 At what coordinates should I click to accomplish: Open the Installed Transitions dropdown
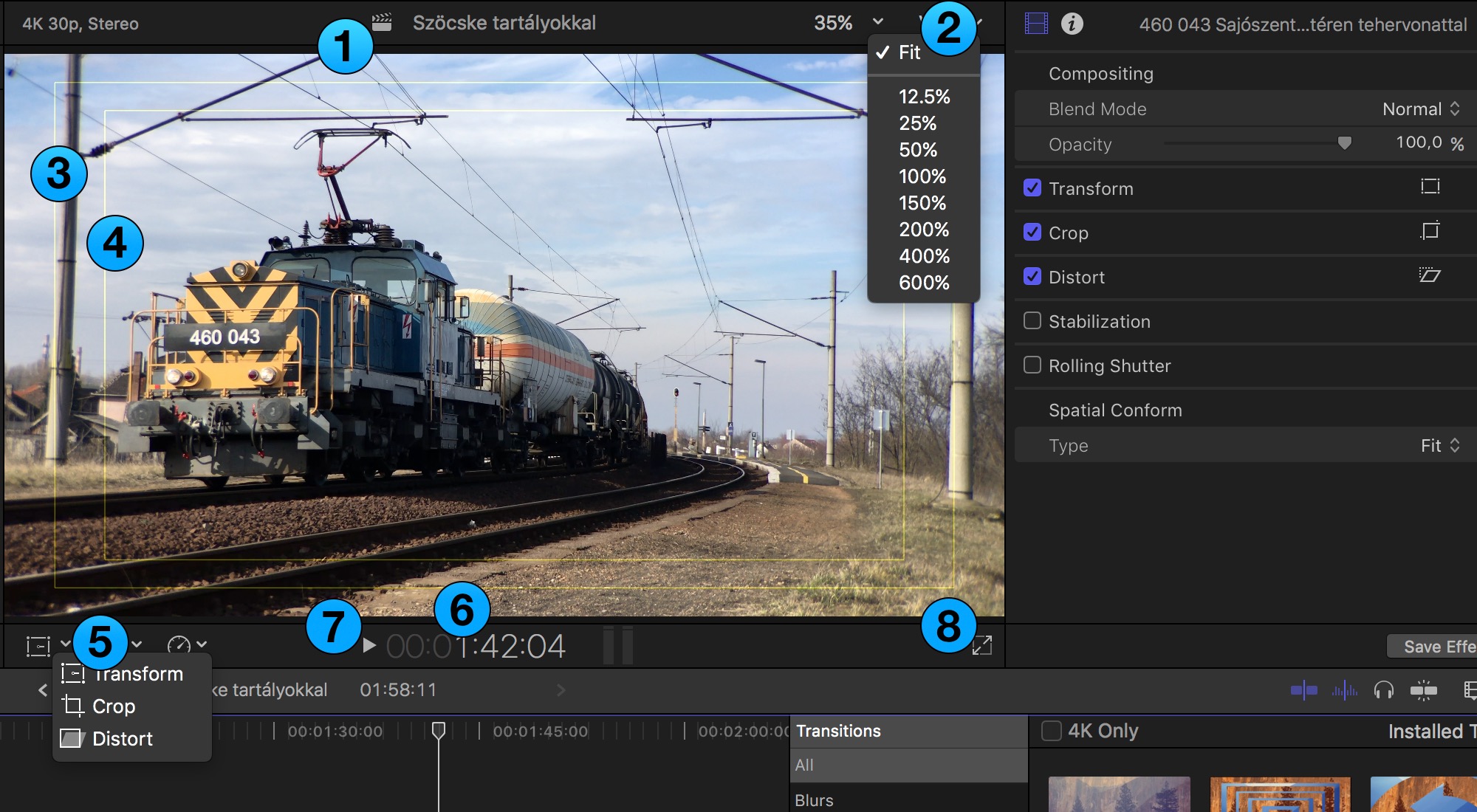pos(1431,731)
